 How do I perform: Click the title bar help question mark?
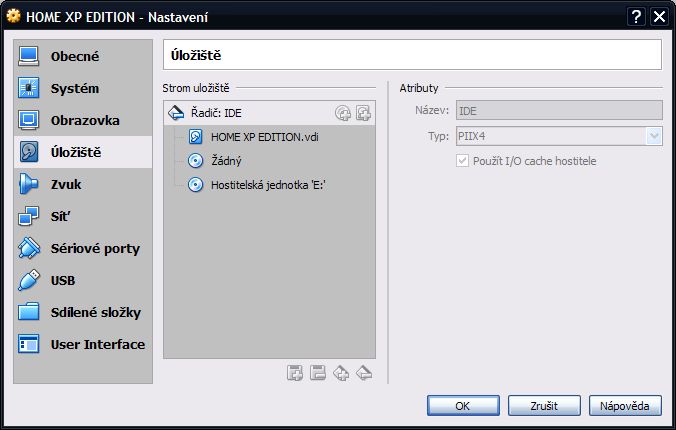coord(636,17)
